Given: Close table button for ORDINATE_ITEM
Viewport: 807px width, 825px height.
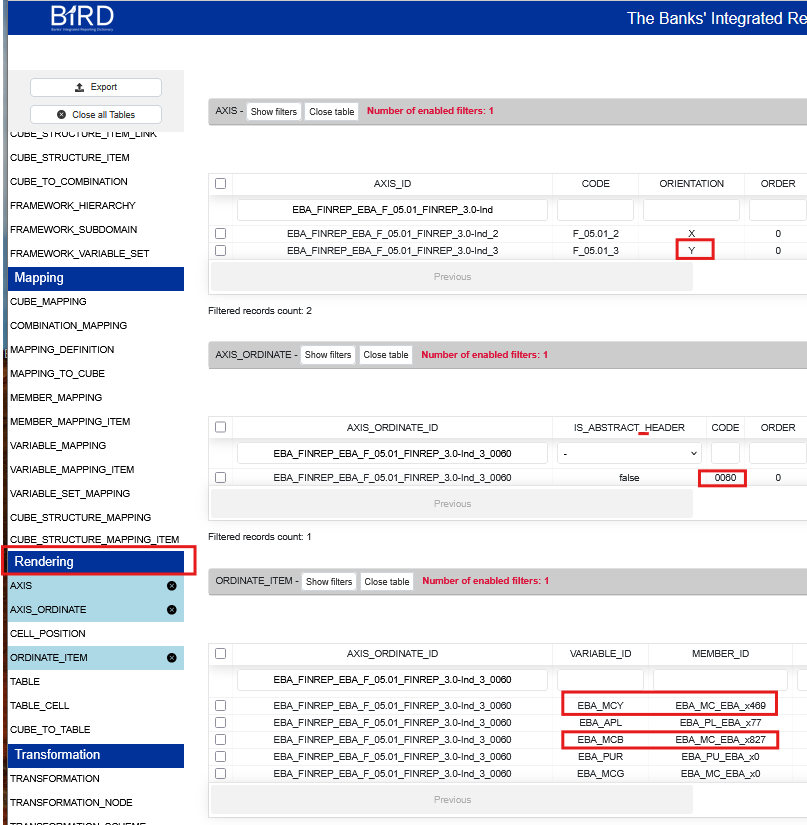Looking at the screenshot, I should pos(387,581).
